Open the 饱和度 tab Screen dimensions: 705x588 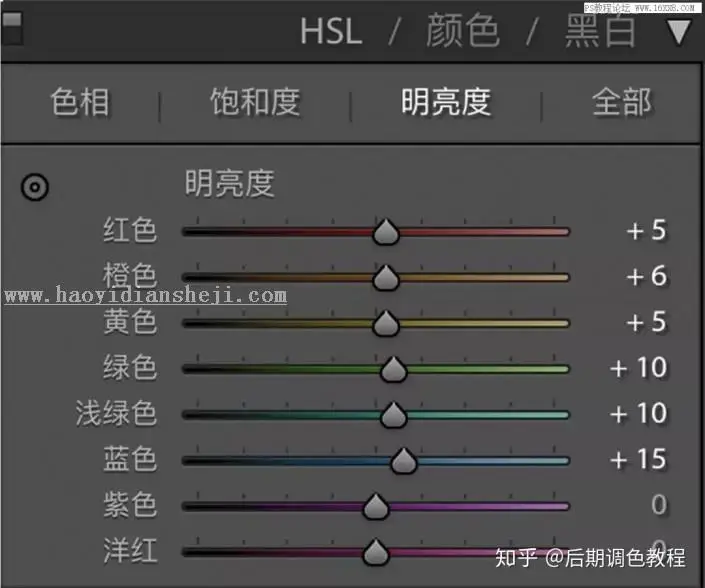pyautogui.click(x=255, y=102)
